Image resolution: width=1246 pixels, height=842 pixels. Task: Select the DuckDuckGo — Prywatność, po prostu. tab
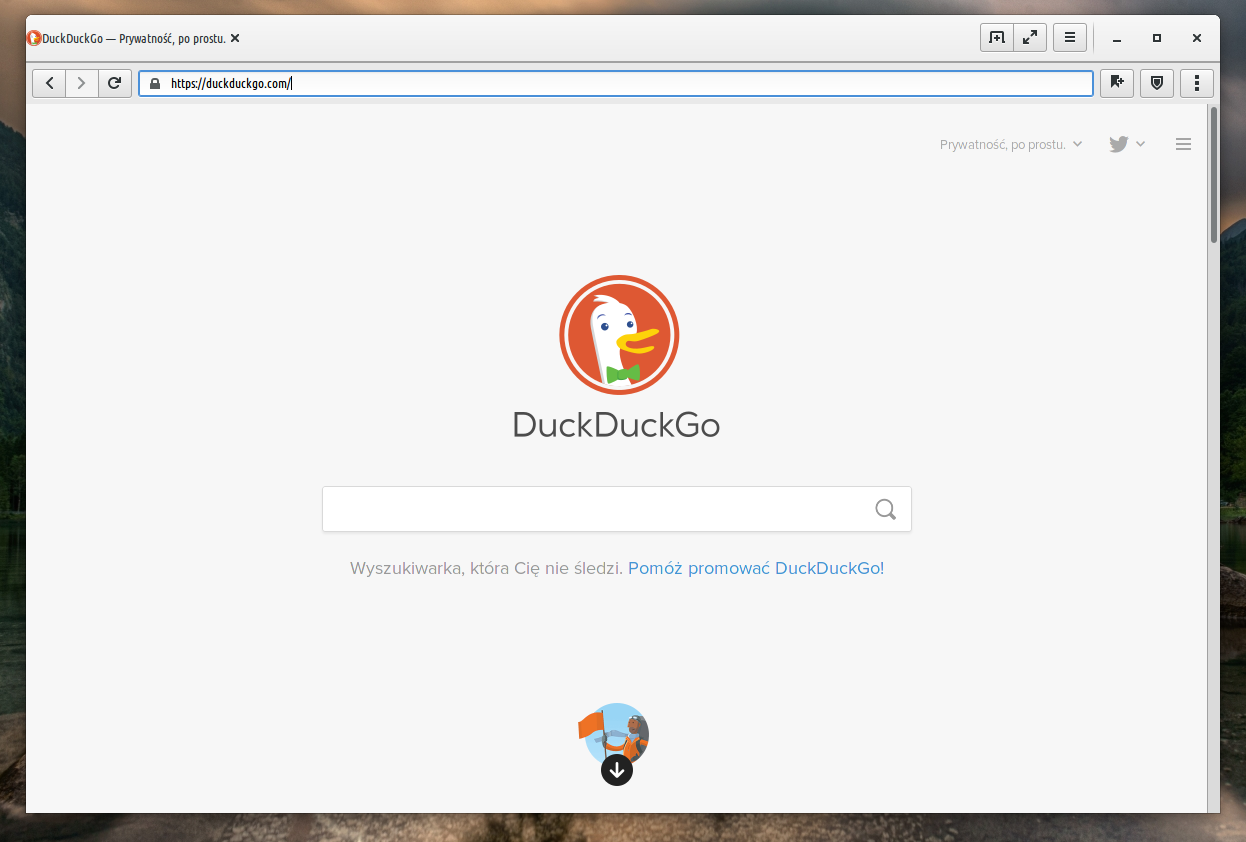pyautogui.click(x=133, y=38)
